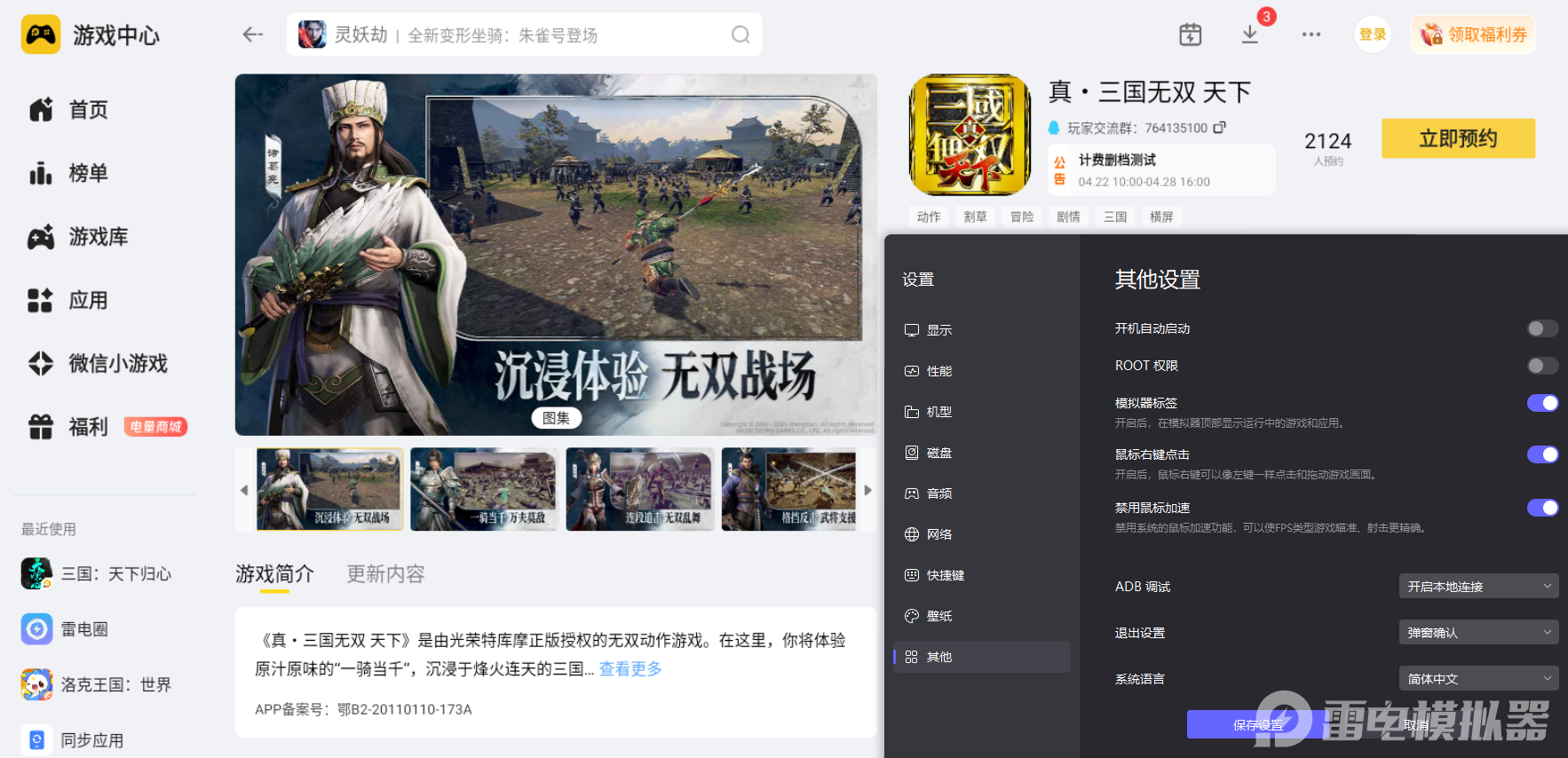Launch 雷电圈 from recent apps
This screenshot has width=1568, height=758.
[84, 629]
